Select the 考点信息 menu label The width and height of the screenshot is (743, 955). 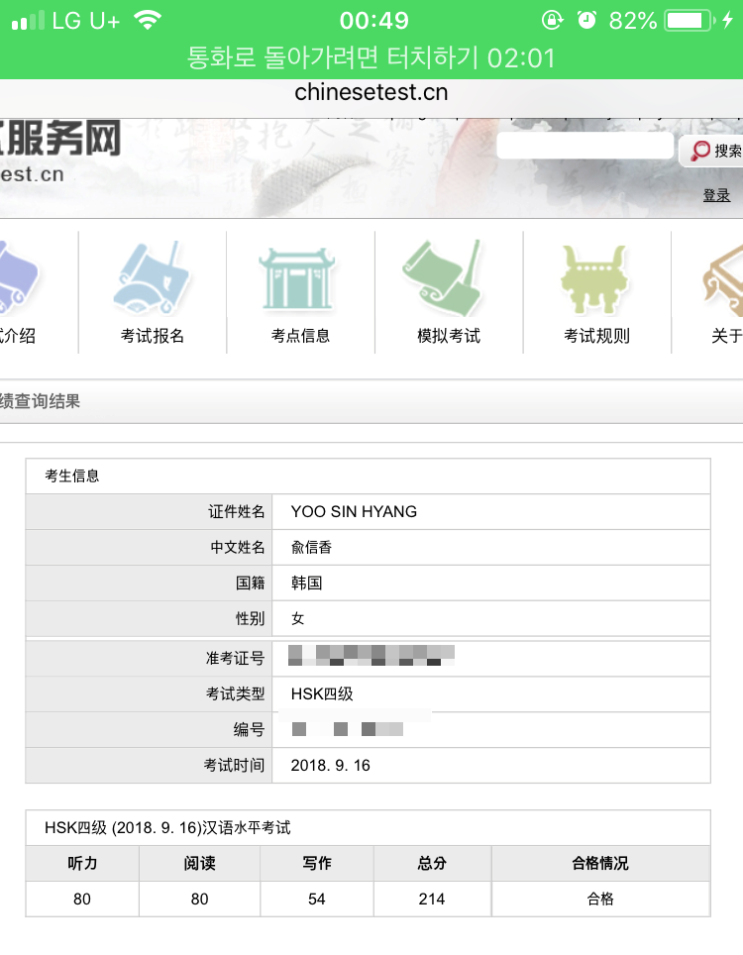point(300,336)
